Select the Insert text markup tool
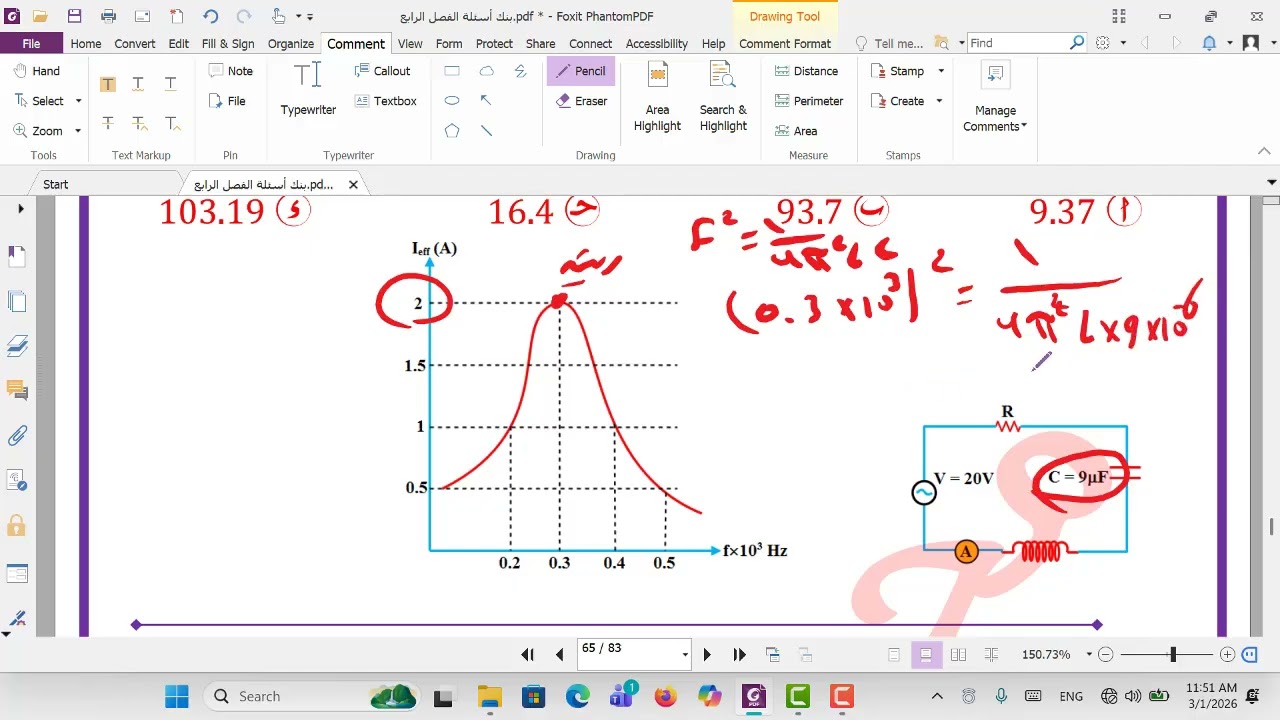 point(171,123)
